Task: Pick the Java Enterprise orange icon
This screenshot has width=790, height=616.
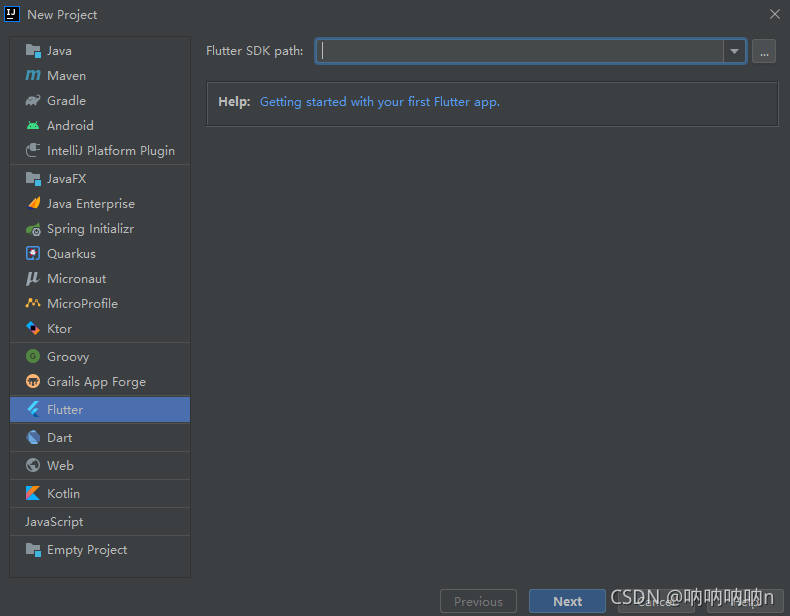Action: pos(33,203)
